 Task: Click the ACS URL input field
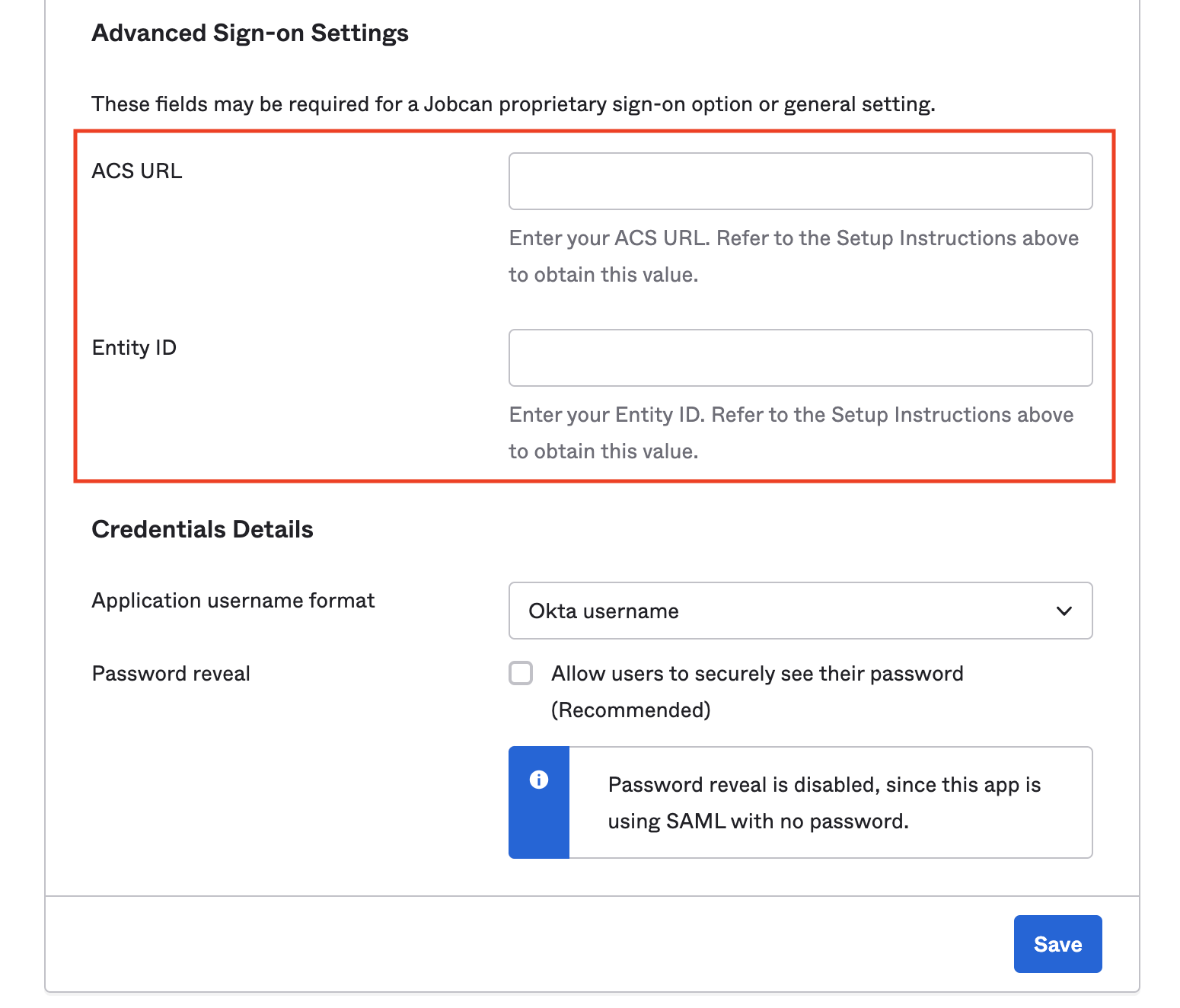tap(800, 181)
